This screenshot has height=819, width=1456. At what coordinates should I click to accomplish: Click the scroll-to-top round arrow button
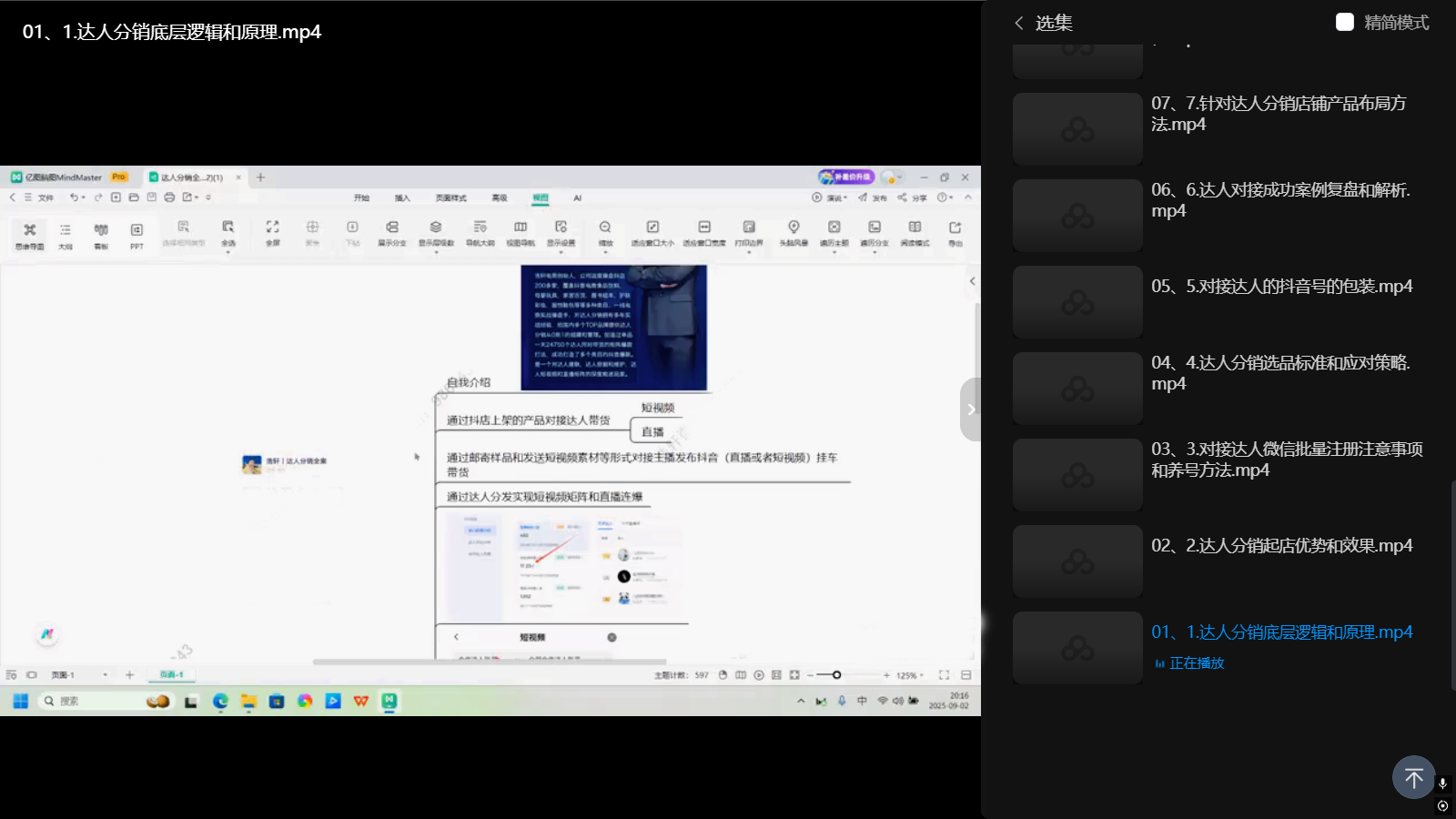[1413, 778]
